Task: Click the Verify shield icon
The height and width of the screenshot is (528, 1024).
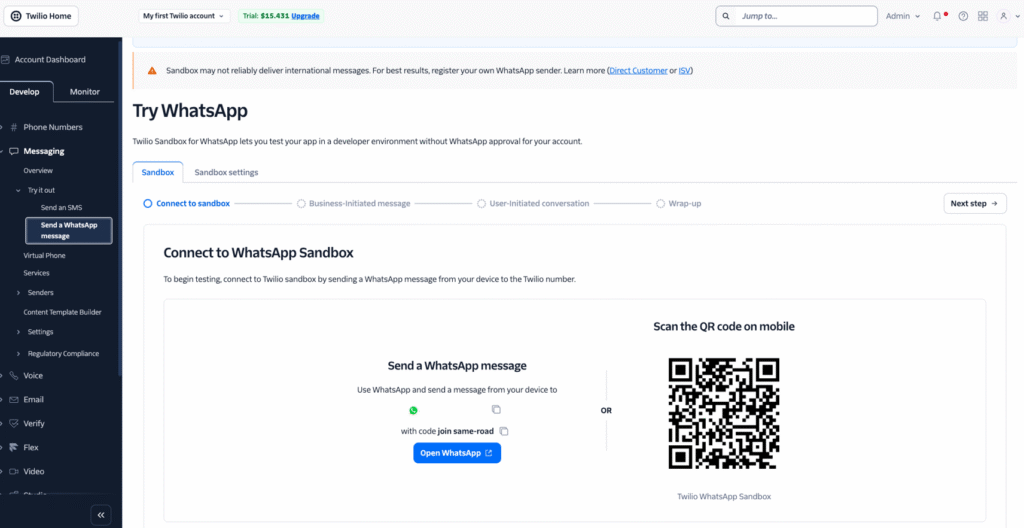Action: [14, 423]
